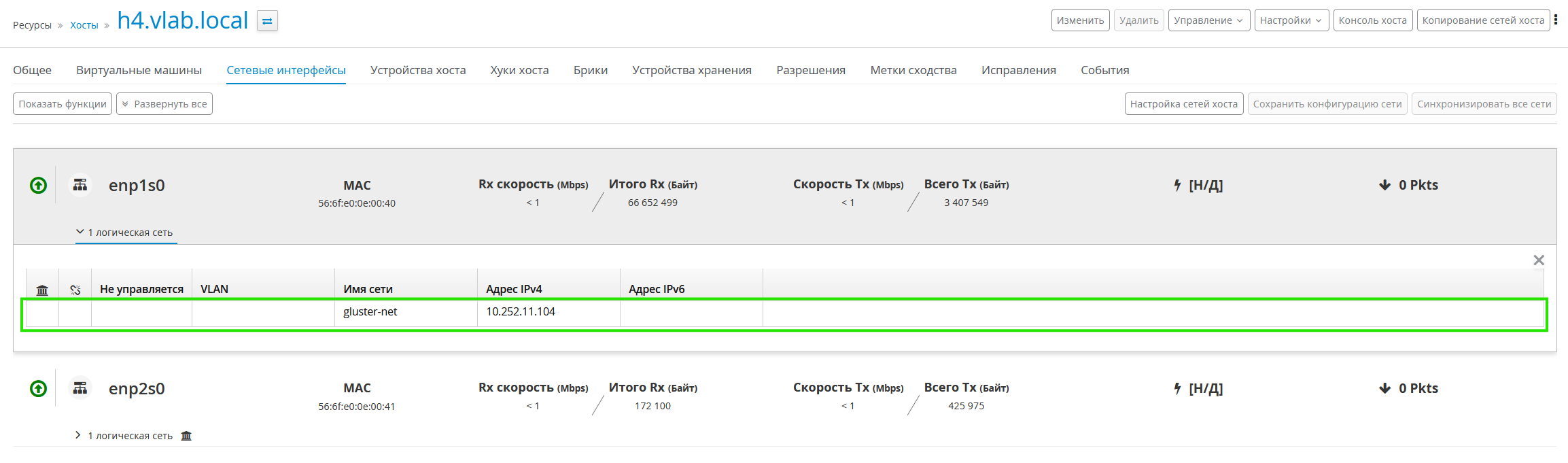Click the network interface icon next to enp2s0

click(x=80, y=388)
